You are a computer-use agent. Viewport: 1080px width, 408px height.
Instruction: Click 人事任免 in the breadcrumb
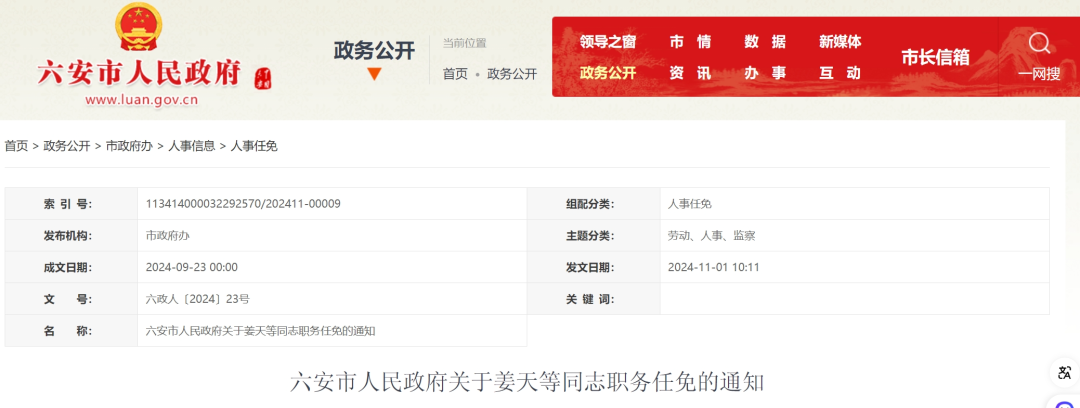253,145
